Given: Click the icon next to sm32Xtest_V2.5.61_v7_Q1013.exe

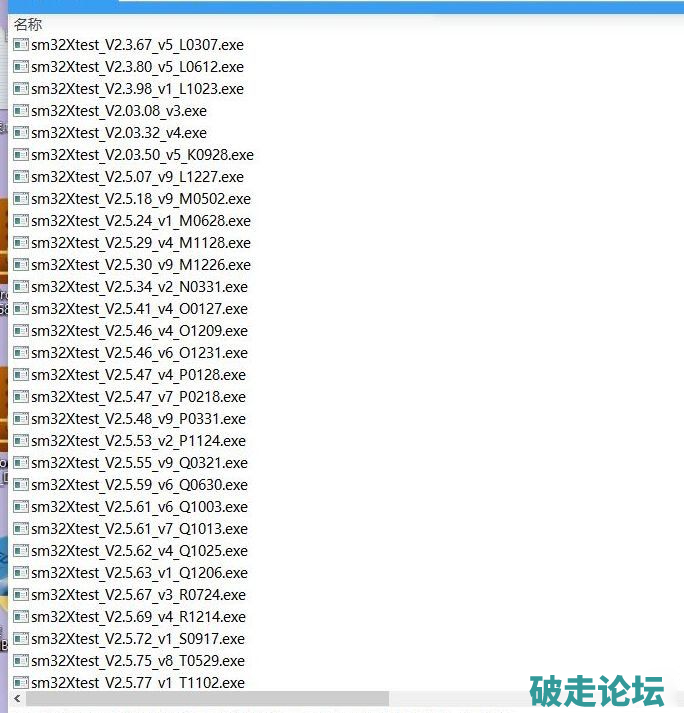Looking at the screenshot, I should point(20,529).
